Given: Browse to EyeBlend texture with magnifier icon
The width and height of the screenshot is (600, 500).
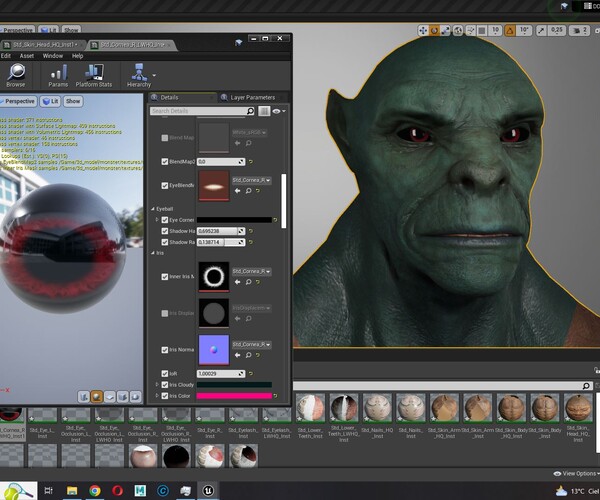Looking at the screenshot, I should [248, 191].
